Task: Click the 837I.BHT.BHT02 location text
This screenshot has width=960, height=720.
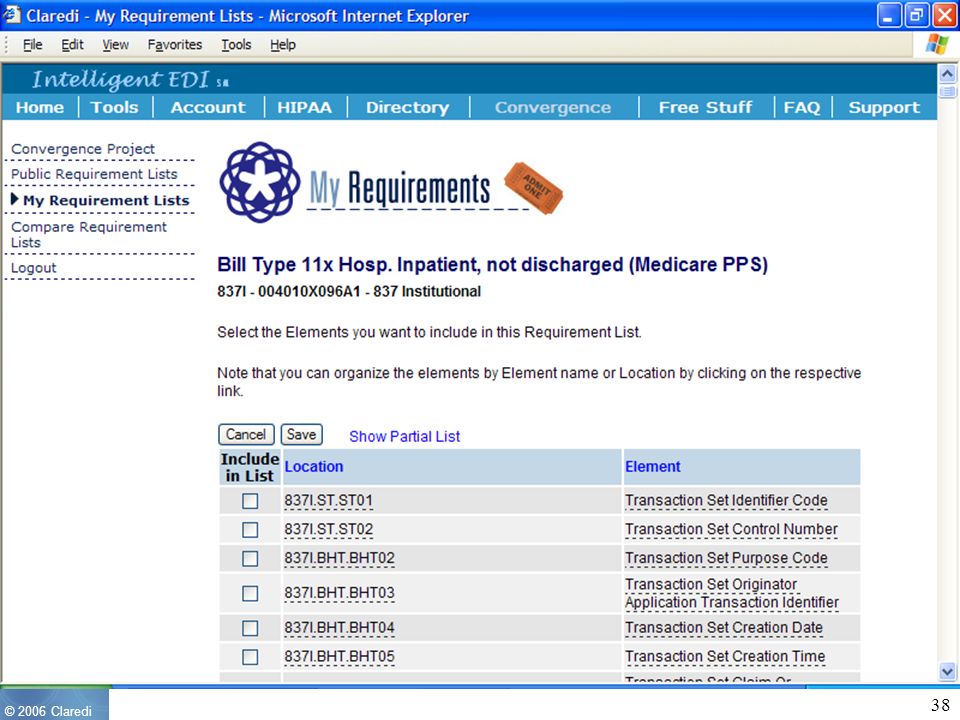Action: coord(339,558)
